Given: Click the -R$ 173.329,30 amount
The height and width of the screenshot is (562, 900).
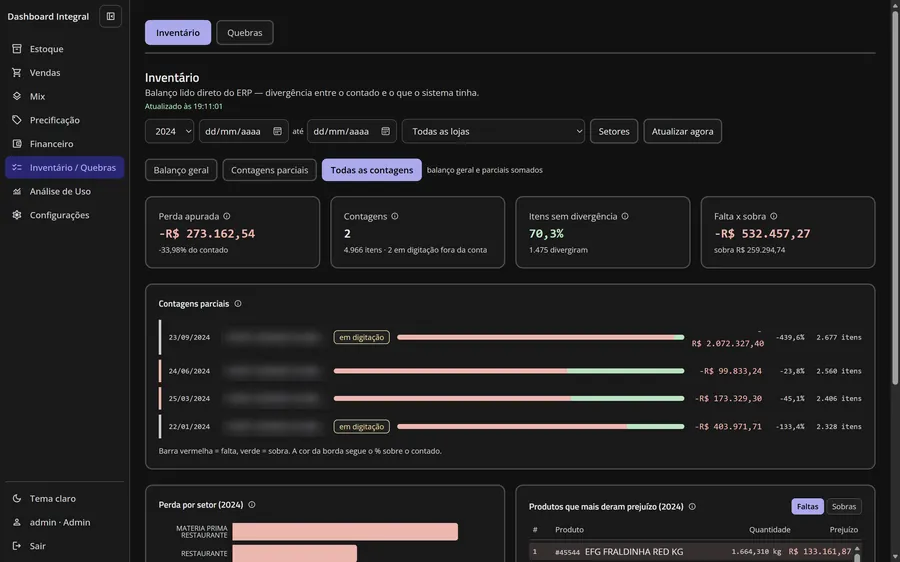Looking at the screenshot, I should click(728, 398).
